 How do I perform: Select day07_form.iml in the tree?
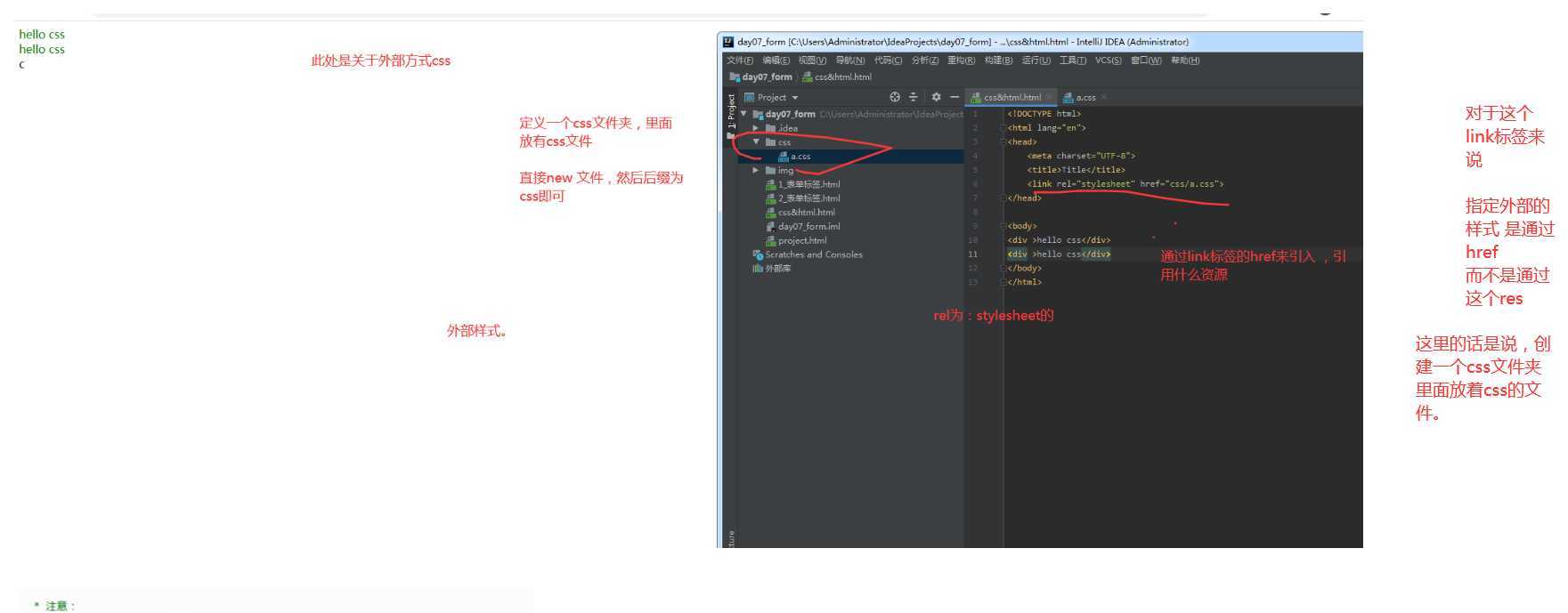point(808,227)
